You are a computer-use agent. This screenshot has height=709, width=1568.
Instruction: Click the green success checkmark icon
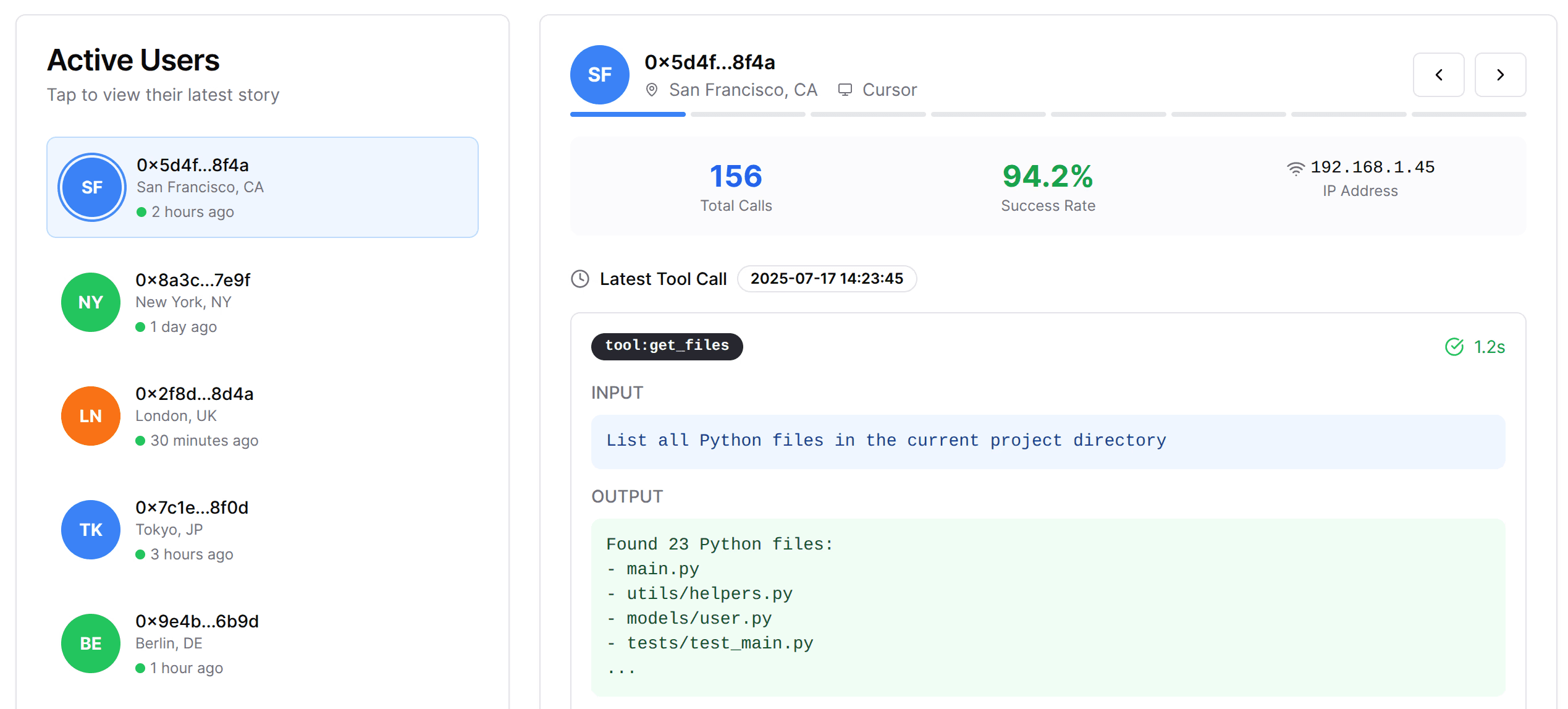[1454, 347]
